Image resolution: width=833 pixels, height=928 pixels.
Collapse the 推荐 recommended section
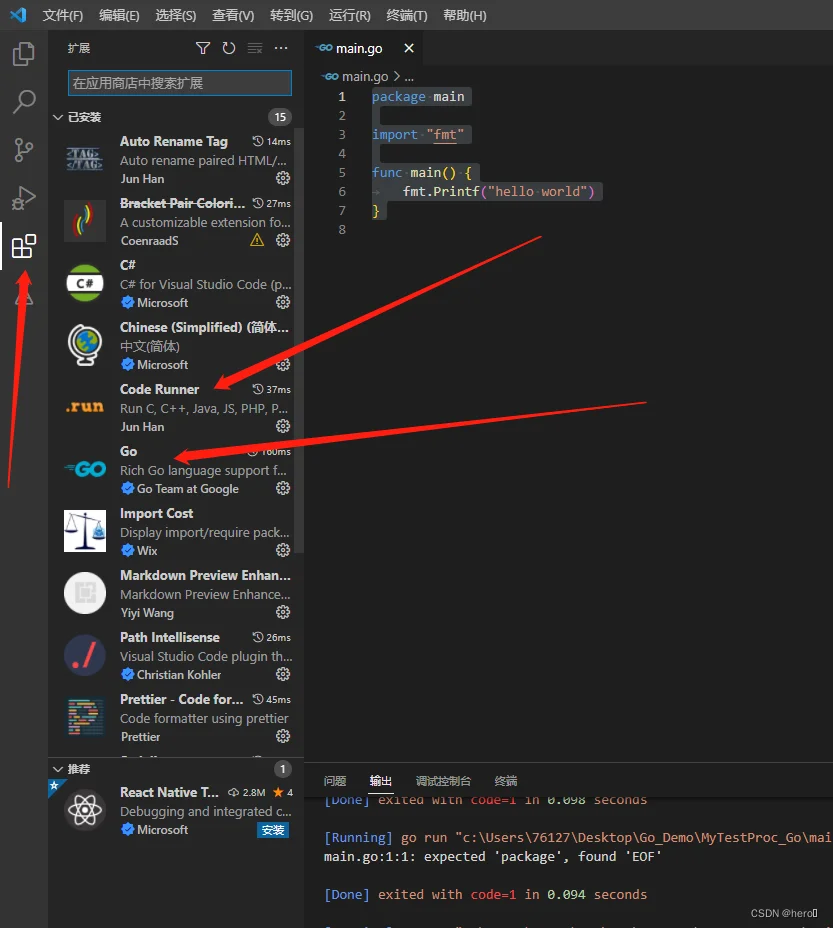click(58, 769)
